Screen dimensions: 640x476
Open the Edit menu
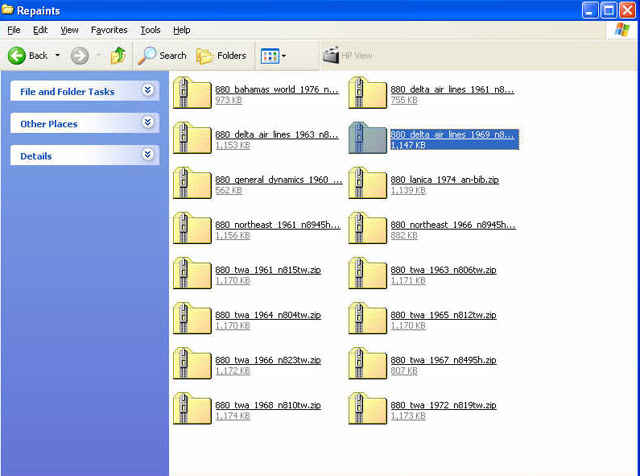click(x=40, y=30)
